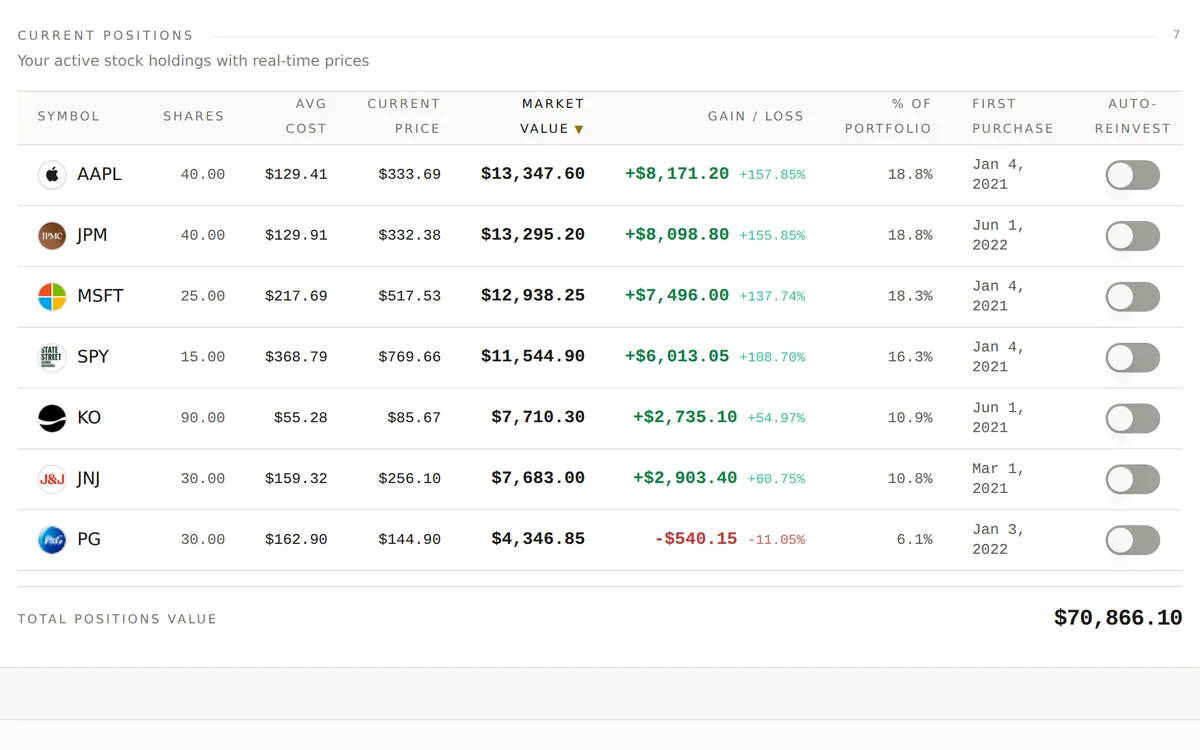This screenshot has width=1200, height=750.
Task: Select the JNJ symbol text
Action: 88,479
